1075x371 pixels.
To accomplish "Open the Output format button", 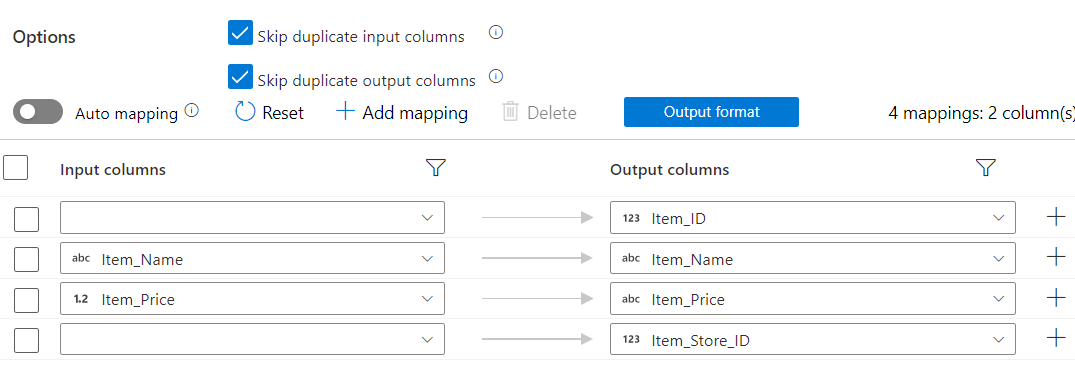I will click(711, 112).
